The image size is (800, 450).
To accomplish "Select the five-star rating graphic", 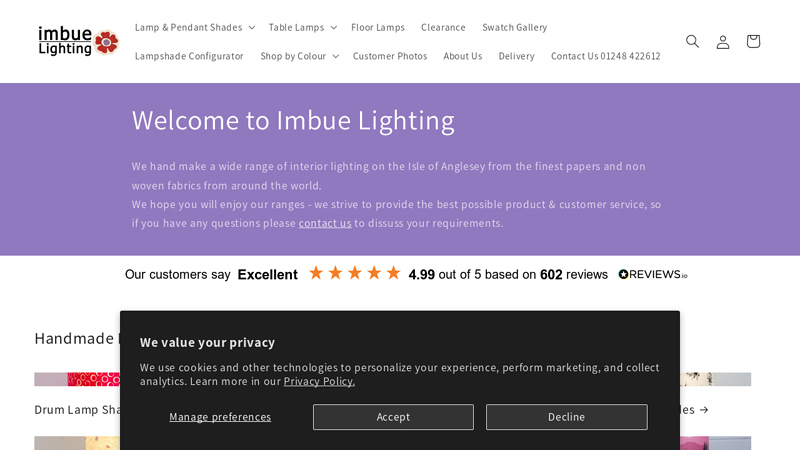I will tap(355, 273).
